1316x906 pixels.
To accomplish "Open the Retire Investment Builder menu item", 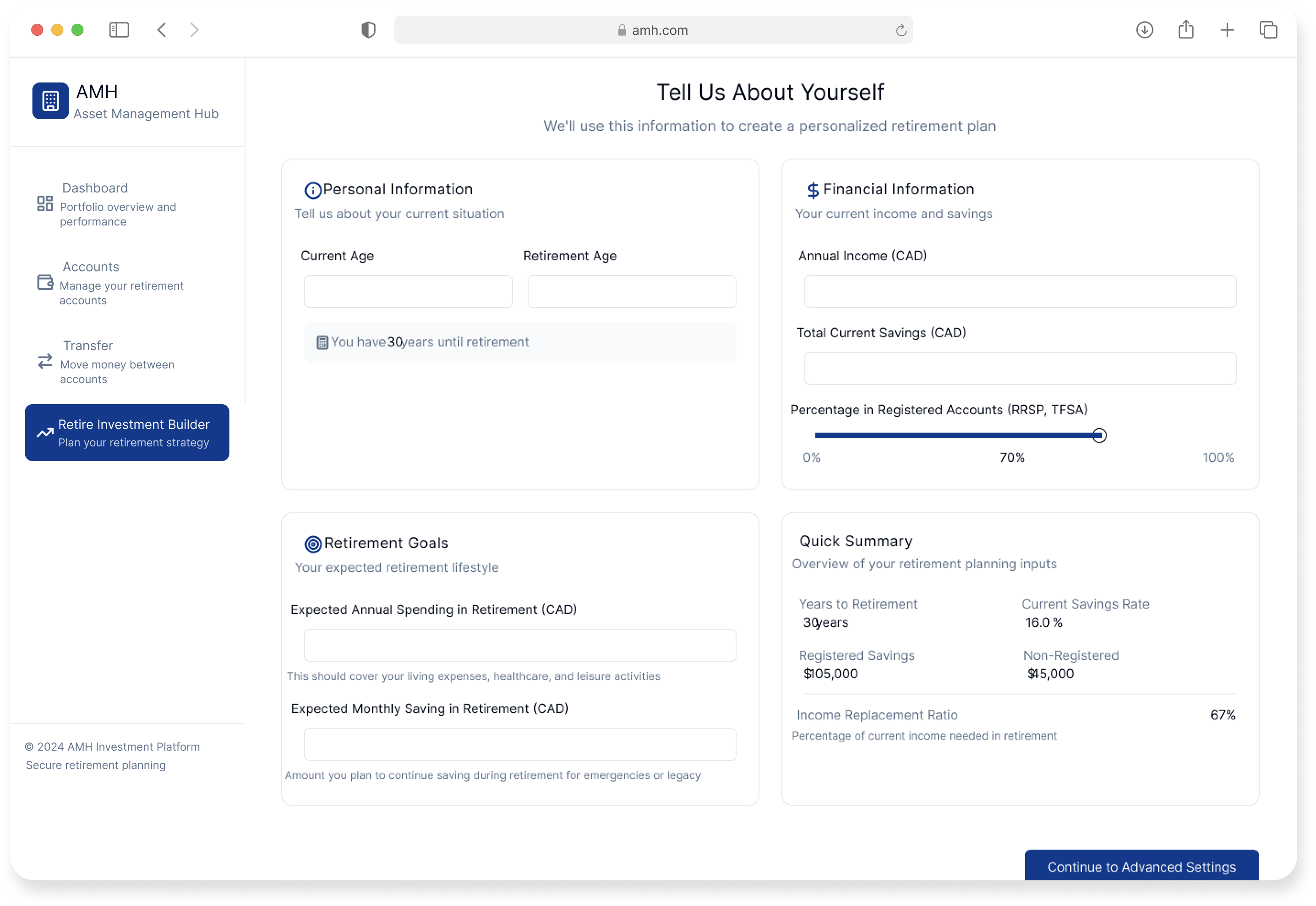I will click(127, 433).
